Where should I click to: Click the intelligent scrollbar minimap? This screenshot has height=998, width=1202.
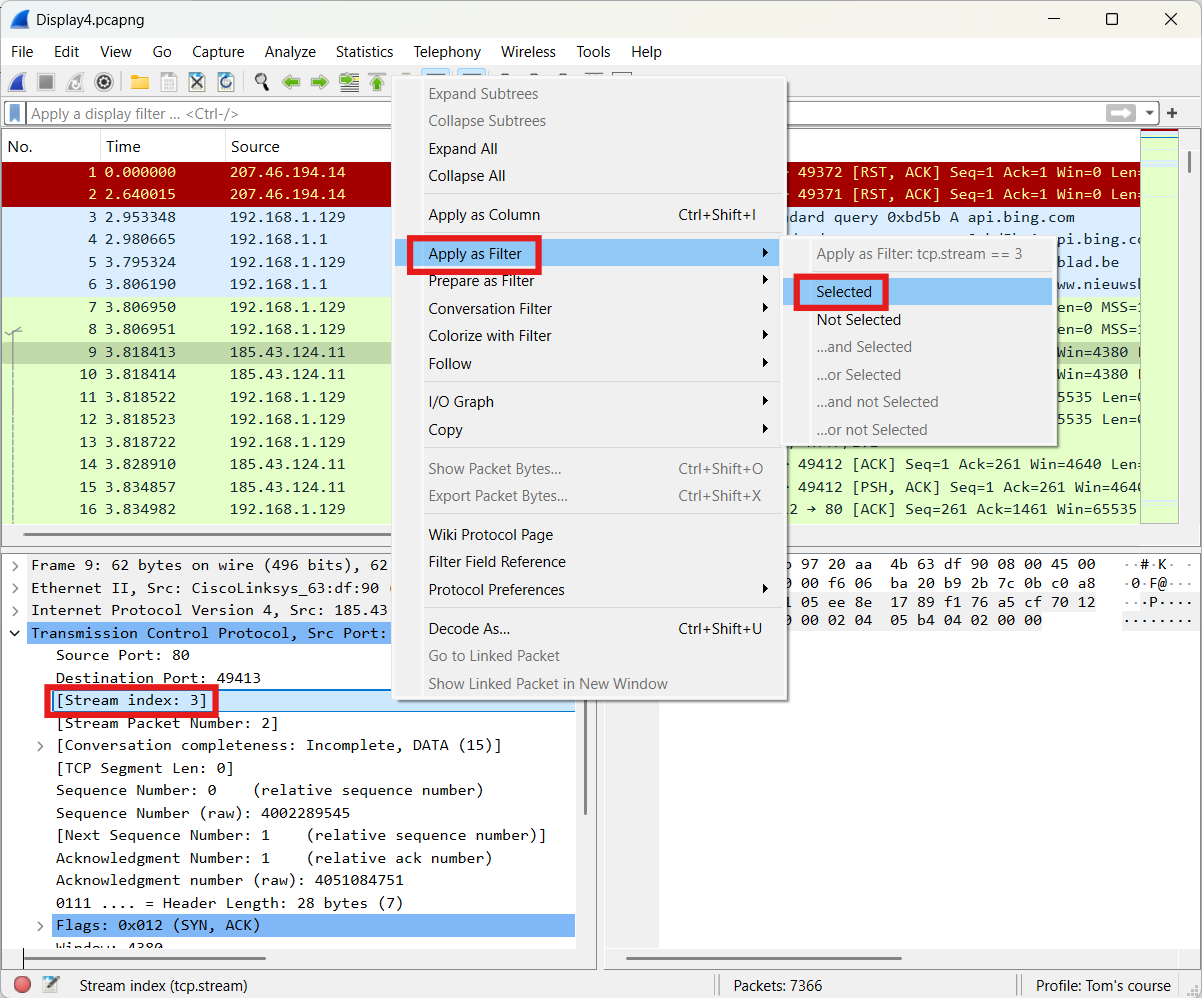[x=1159, y=326]
